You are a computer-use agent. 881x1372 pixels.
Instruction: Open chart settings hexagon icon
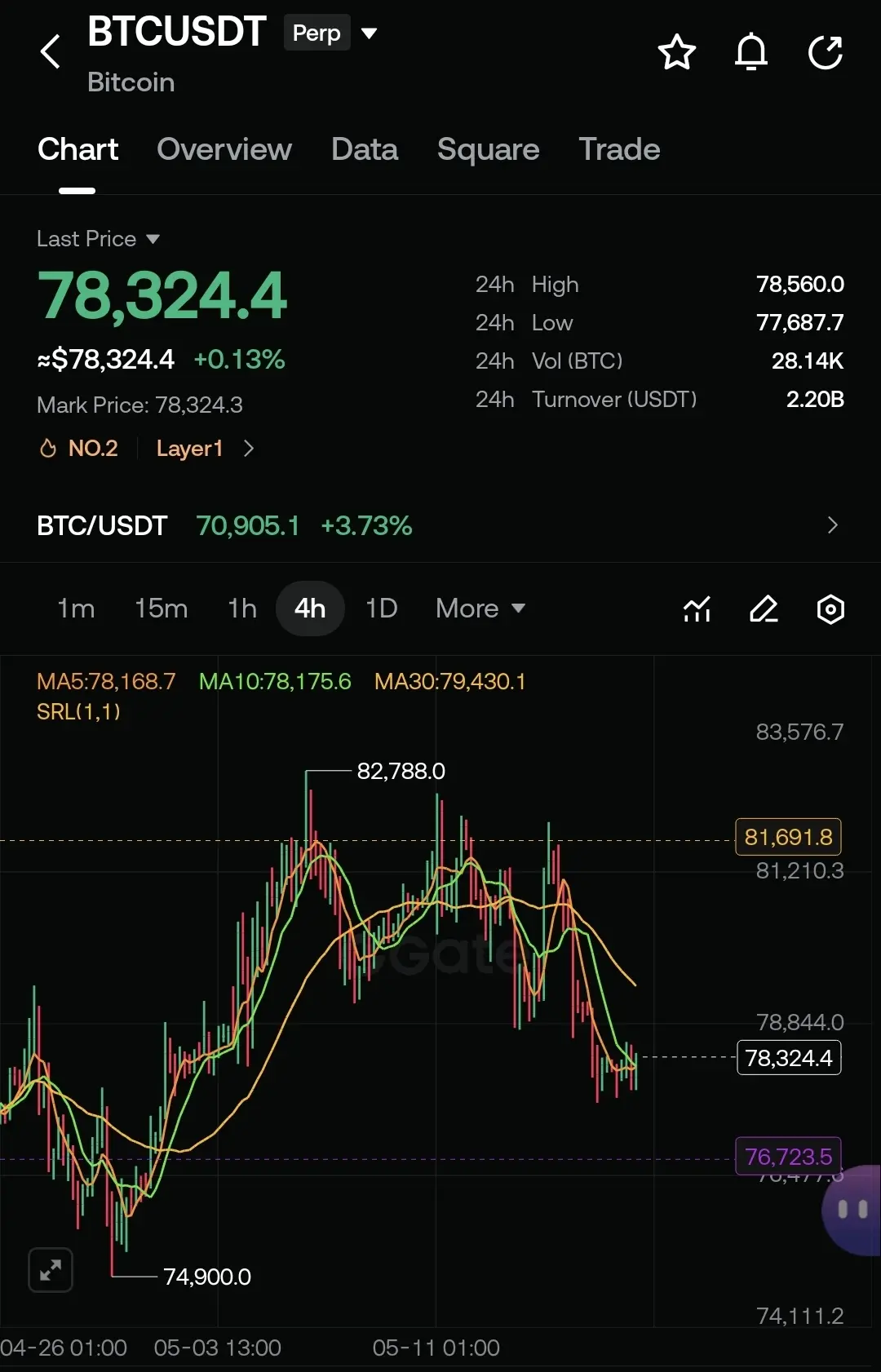[x=830, y=609]
